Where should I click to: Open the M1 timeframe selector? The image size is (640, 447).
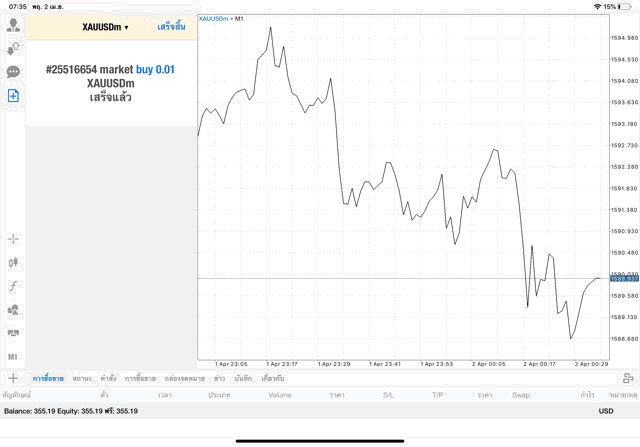[13, 357]
